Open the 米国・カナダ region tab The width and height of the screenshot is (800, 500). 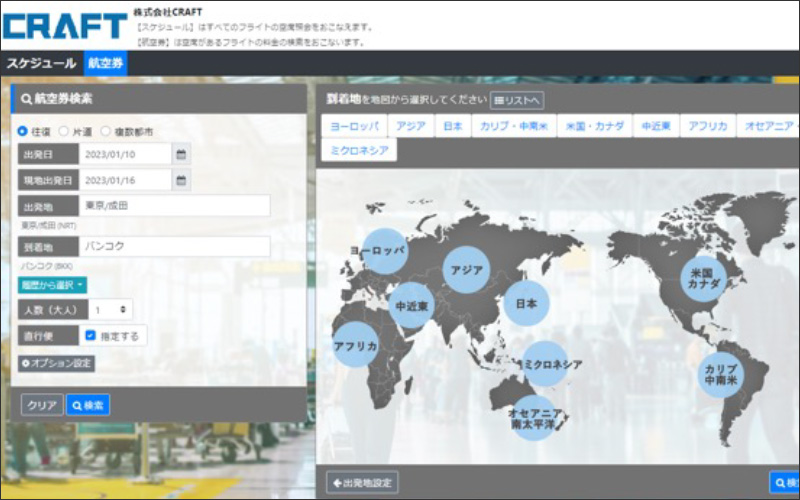pos(595,126)
